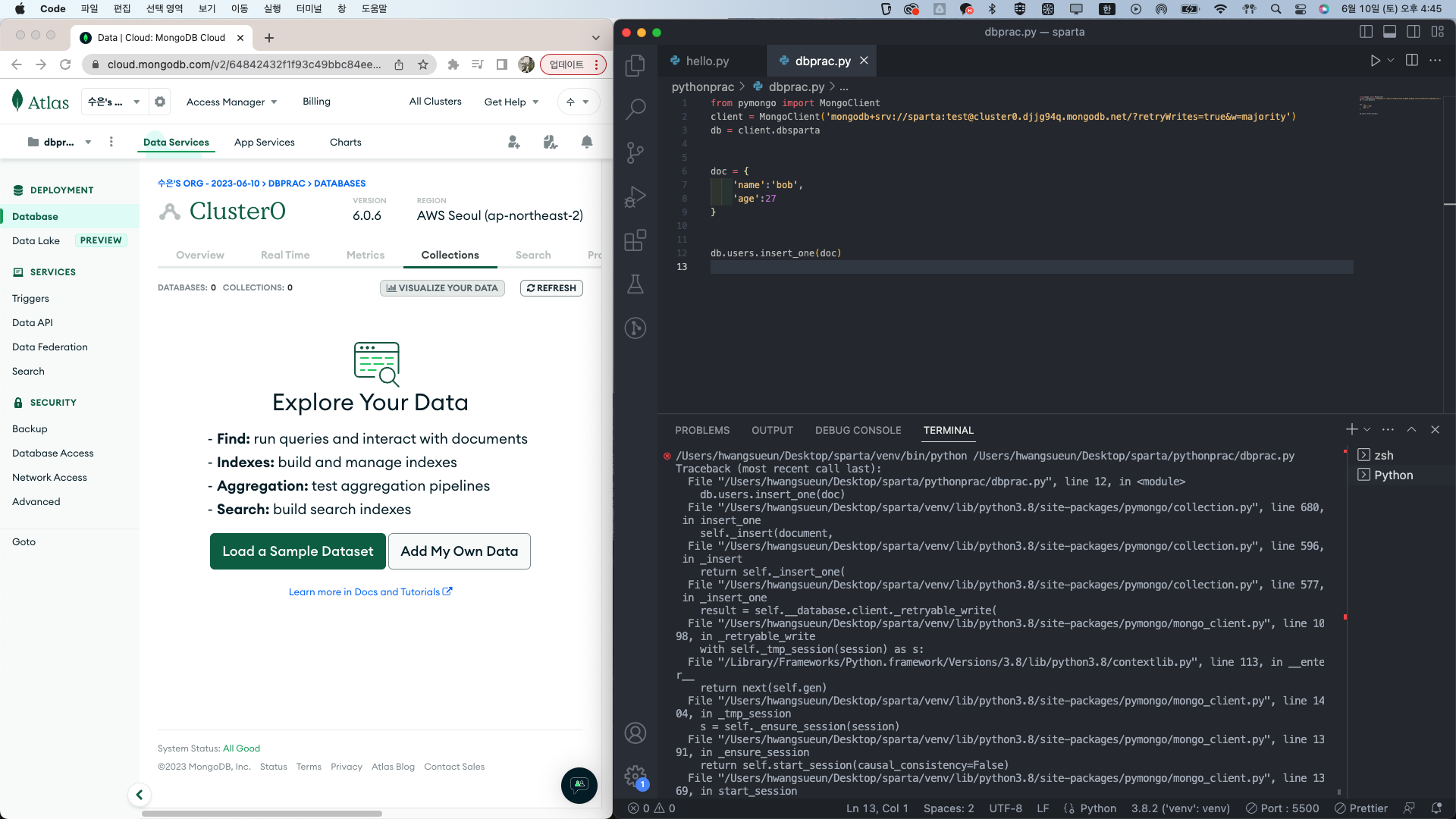The width and height of the screenshot is (1456, 819).
Task: Open Learn more in Docs and Tutorials link
Action: coord(370,592)
